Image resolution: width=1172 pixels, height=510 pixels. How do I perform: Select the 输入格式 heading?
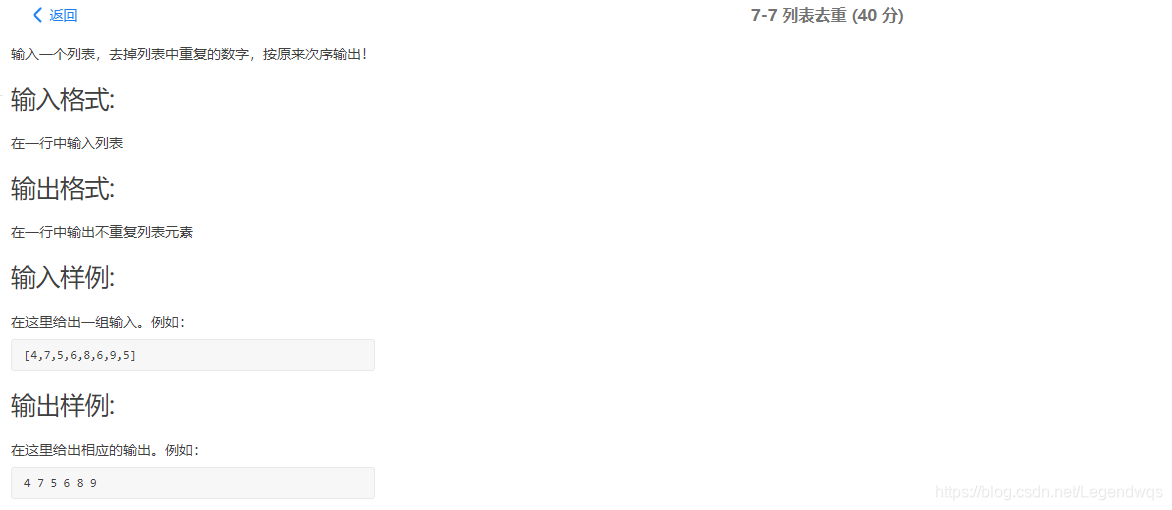(63, 99)
